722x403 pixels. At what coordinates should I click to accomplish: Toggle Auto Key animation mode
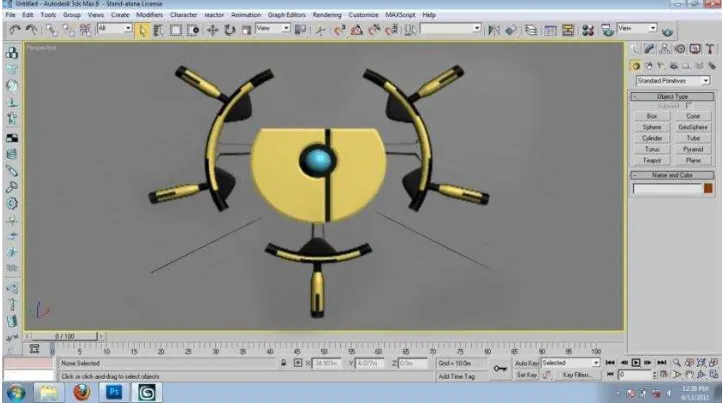[526, 363]
